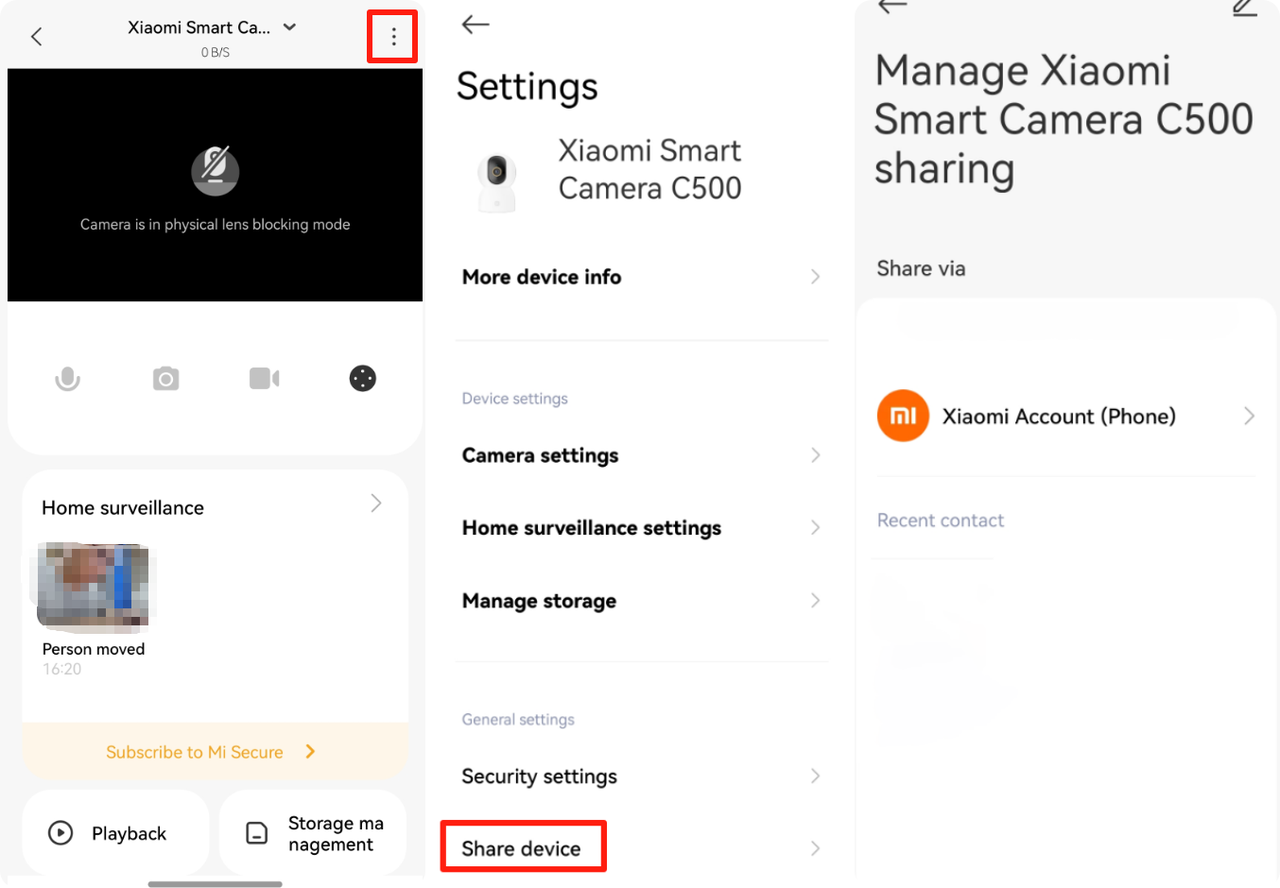Viewport: 1280px width, 888px height.
Task: Open the pan-tilt direction control icon
Action: click(362, 379)
